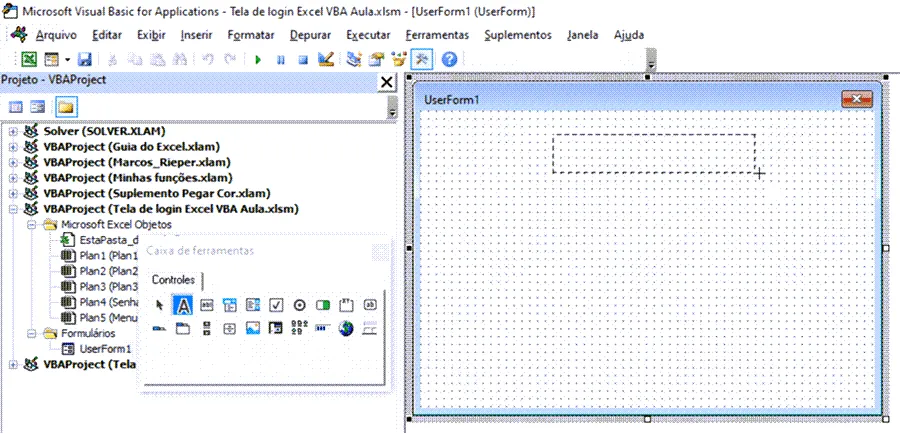Open the Insert UserForm dropdown arrow
Viewport: 900px width, 434px height.
pos(67,59)
